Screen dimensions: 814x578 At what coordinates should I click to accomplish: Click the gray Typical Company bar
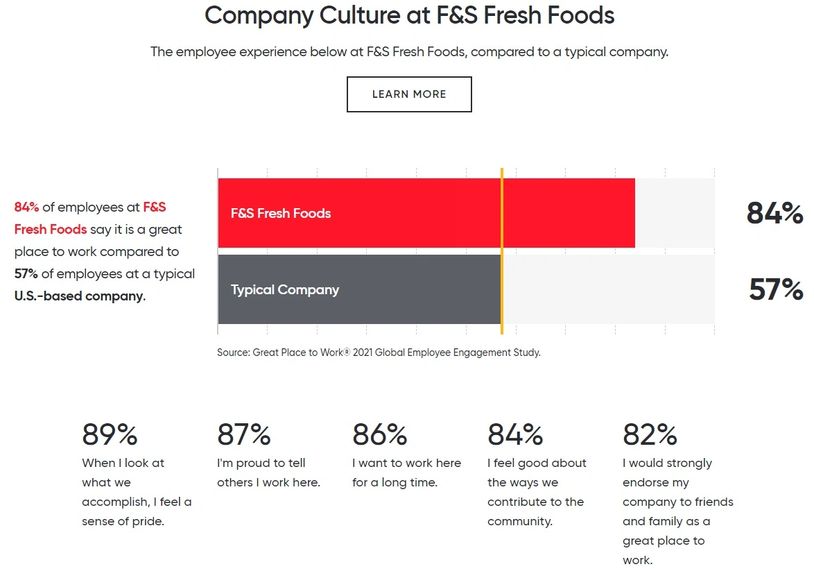point(358,290)
